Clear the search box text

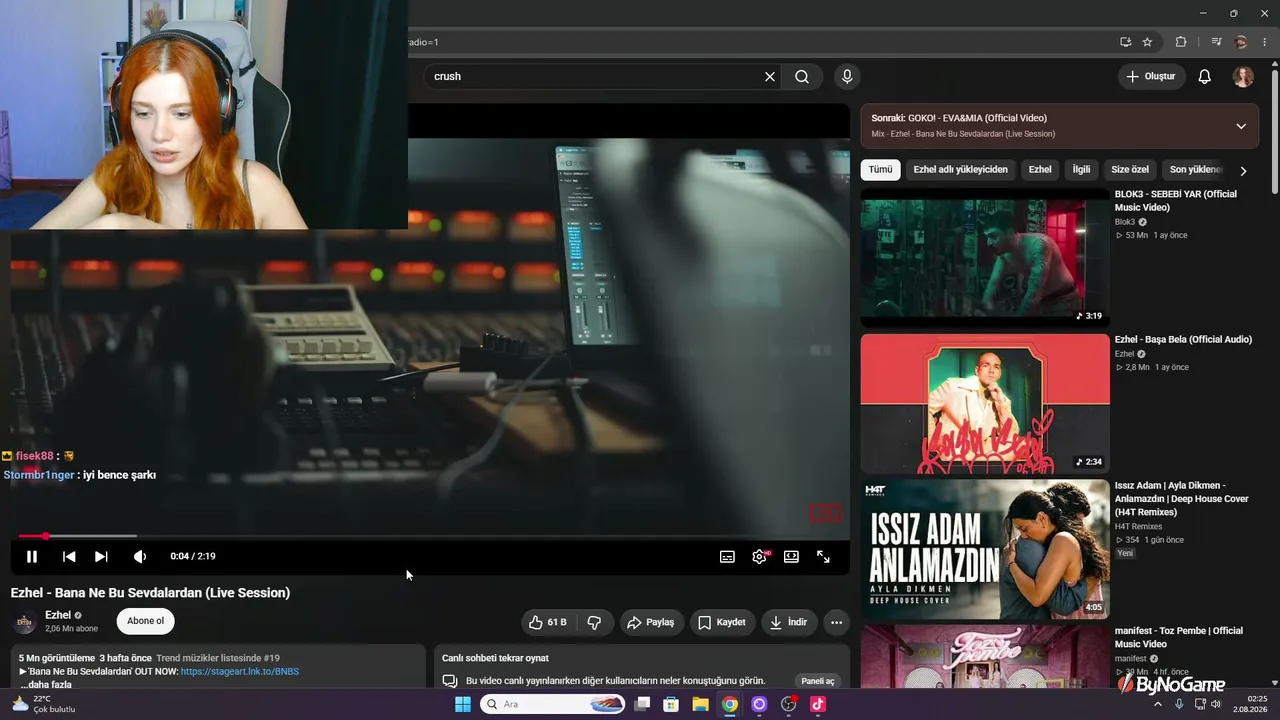coord(770,76)
